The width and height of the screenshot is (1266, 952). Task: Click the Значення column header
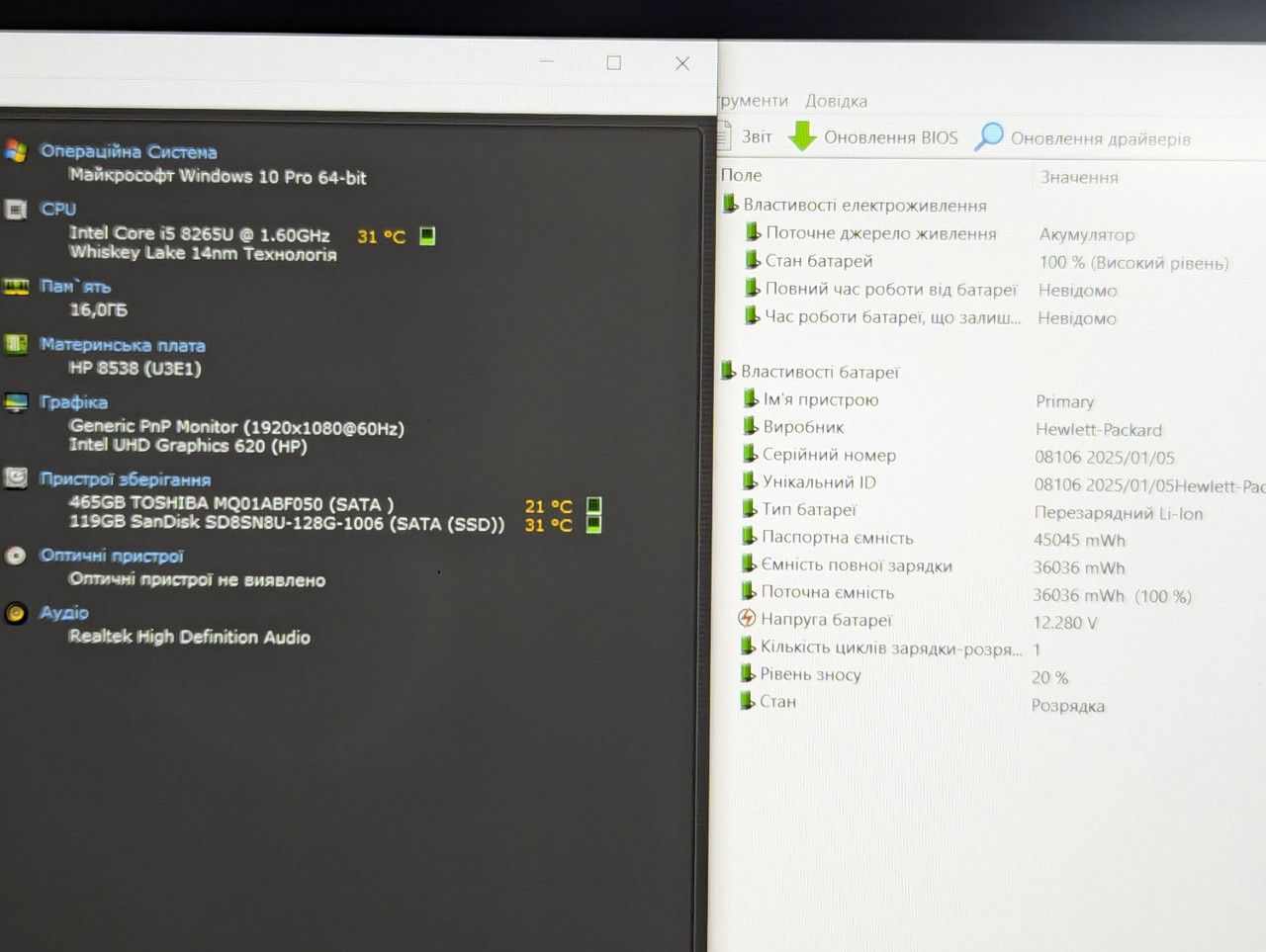point(1079,178)
